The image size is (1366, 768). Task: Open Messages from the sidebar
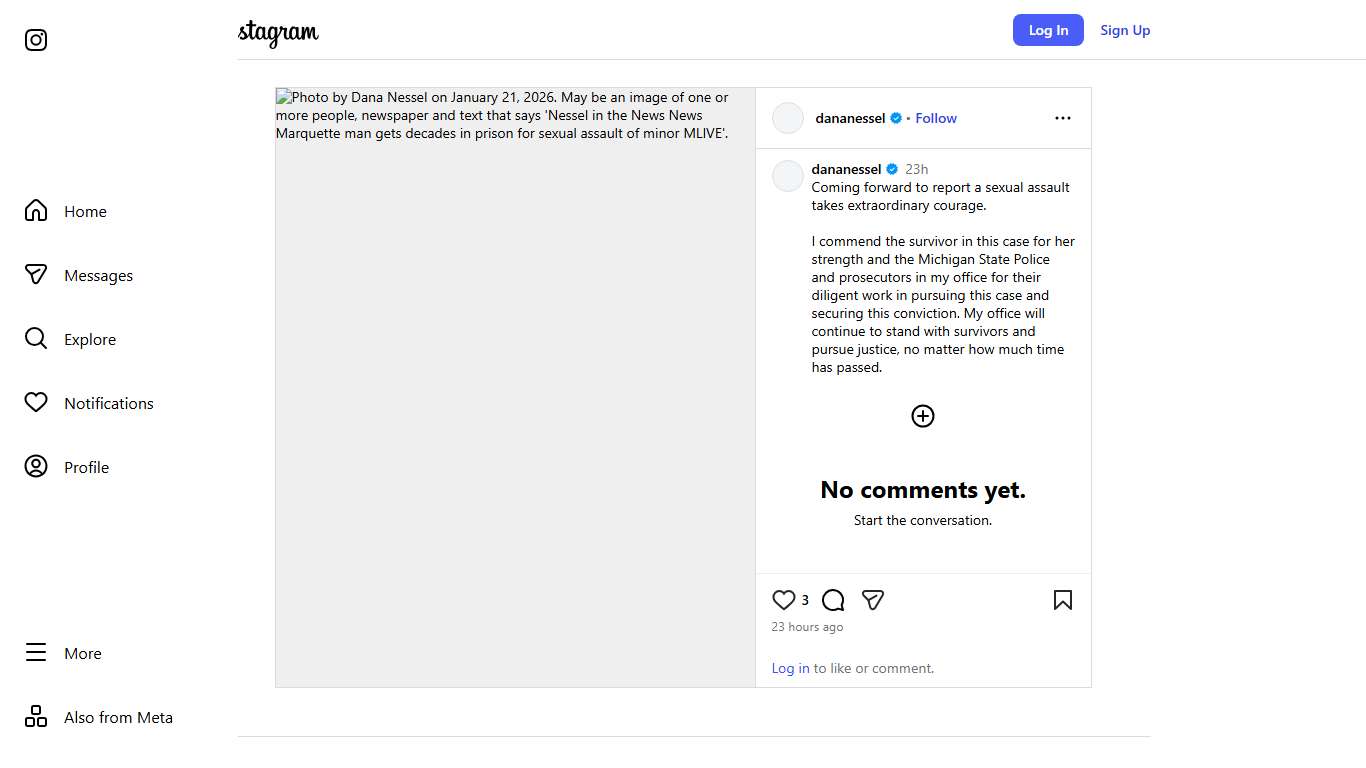(36, 275)
